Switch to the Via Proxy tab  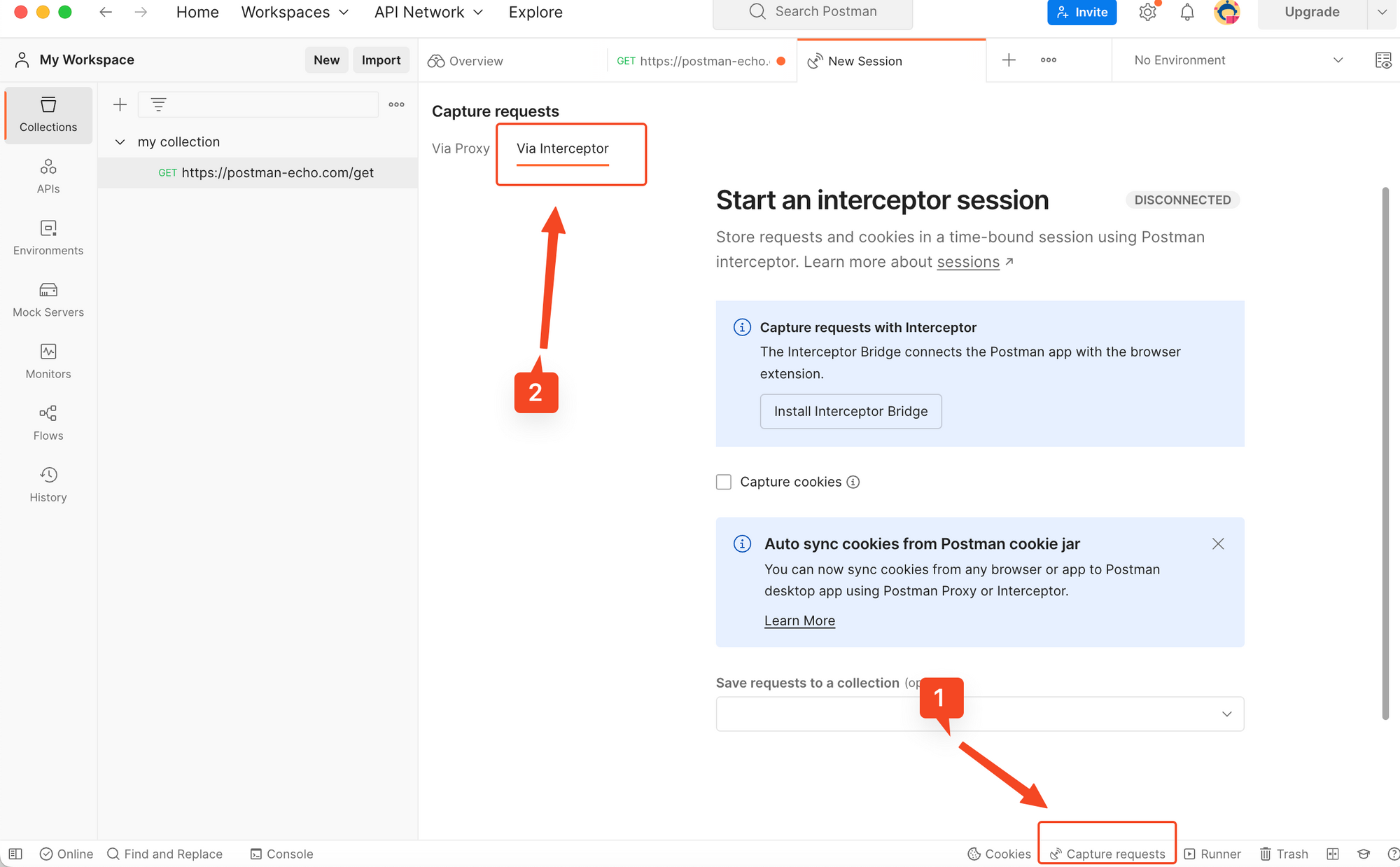pos(461,148)
